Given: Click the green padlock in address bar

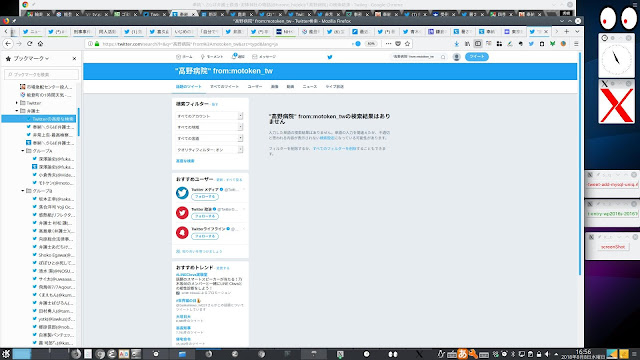Looking at the screenshot, I should click(x=97, y=44).
